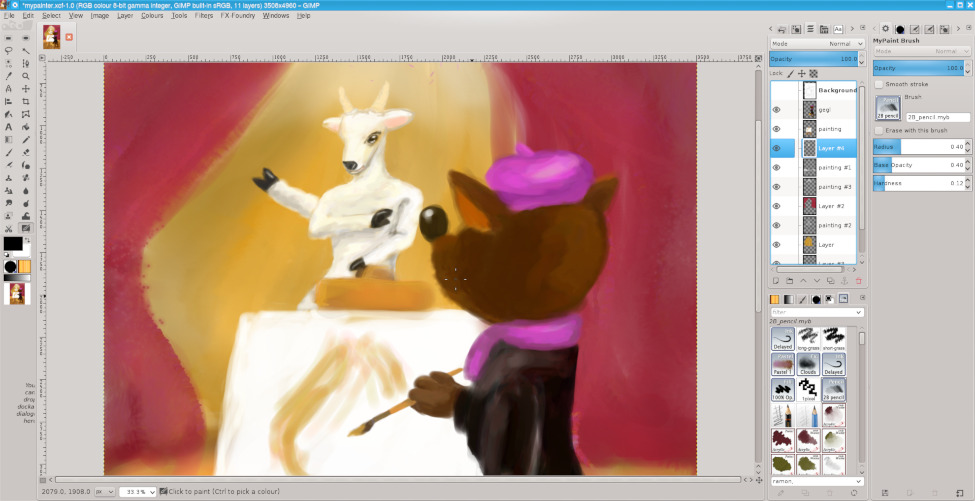Save tool options preset
Screen dimensions: 975x501
tap(885, 493)
